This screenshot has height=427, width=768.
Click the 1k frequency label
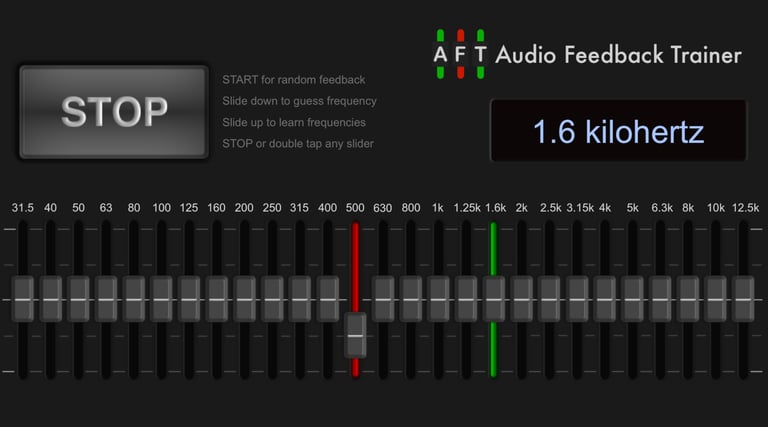point(438,208)
